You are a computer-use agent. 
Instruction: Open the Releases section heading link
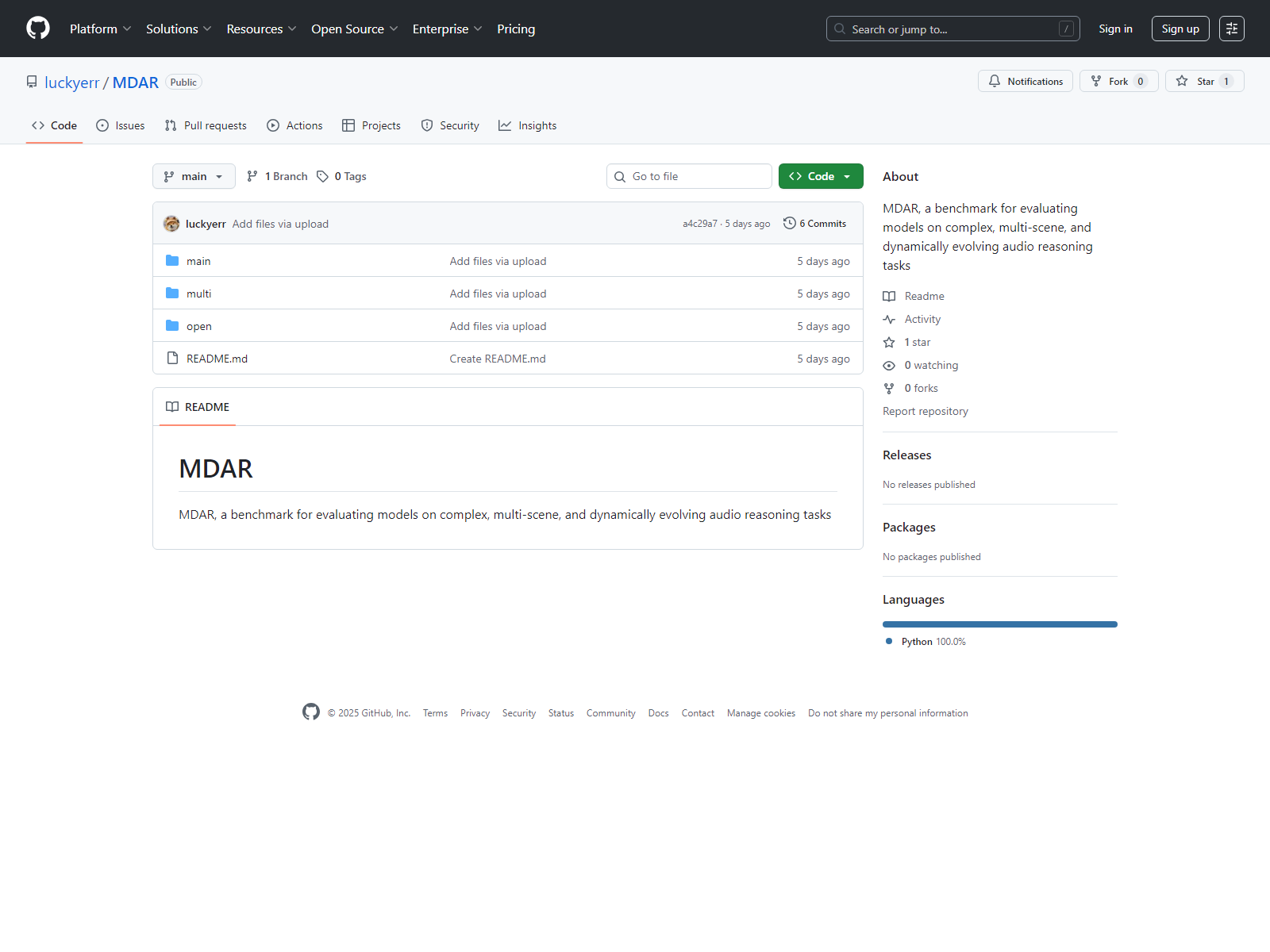coord(907,455)
